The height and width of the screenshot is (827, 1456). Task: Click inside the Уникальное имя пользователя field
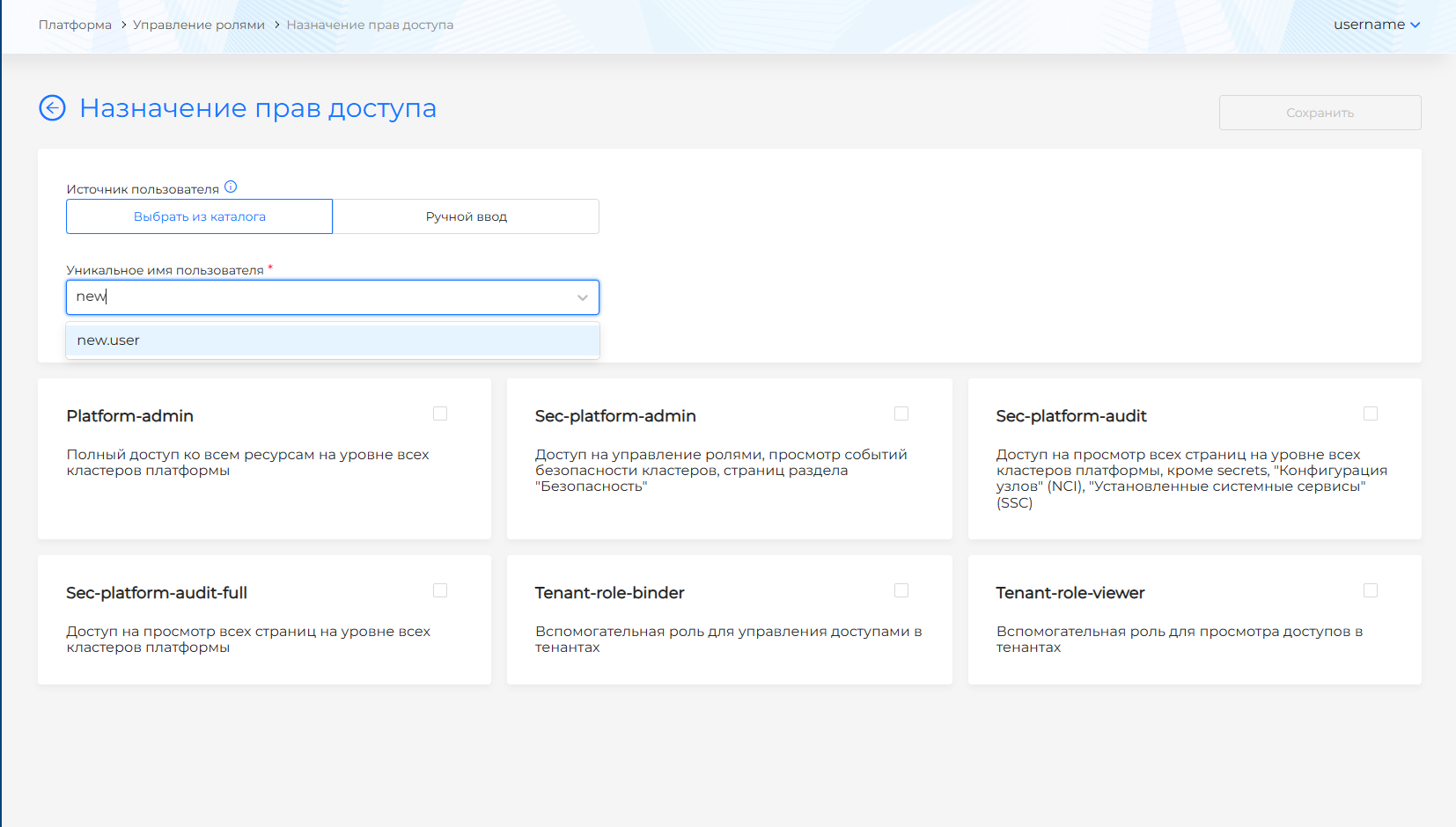(317, 297)
